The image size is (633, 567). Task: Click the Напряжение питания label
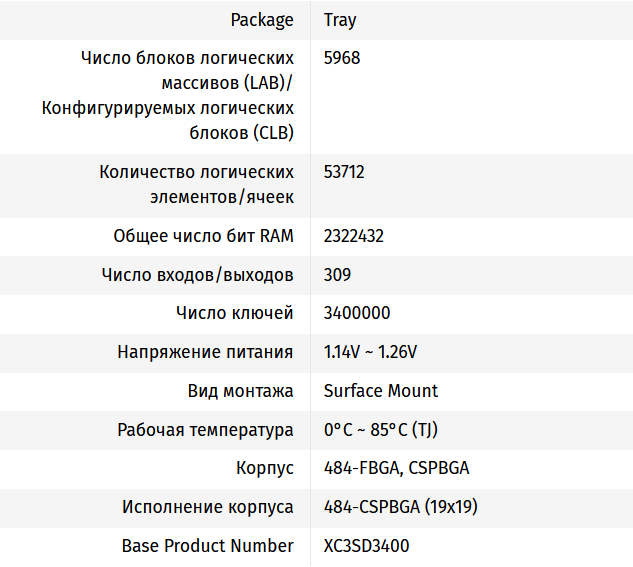click(205, 352)
